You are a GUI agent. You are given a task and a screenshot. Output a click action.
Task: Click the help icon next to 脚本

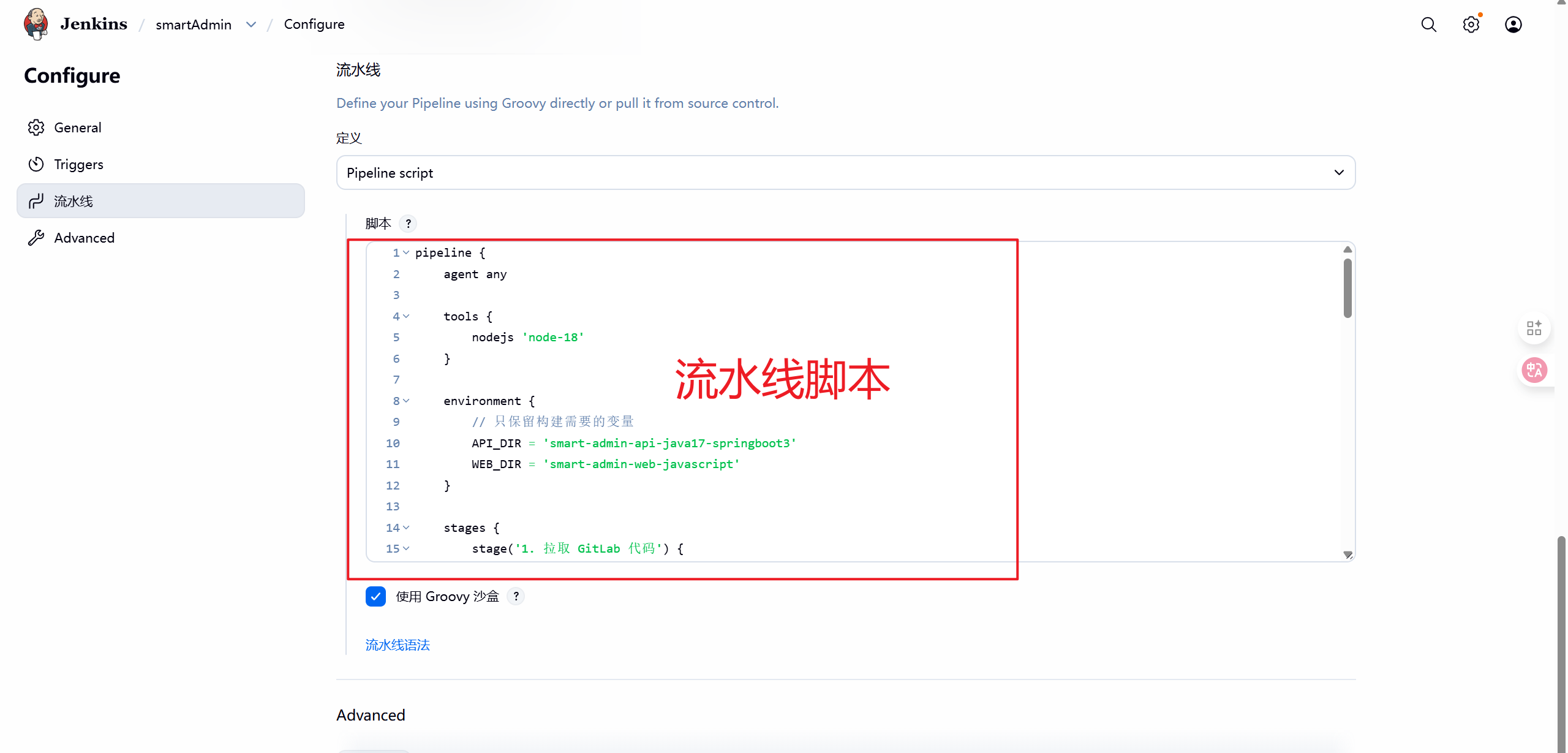pos(408,224)
